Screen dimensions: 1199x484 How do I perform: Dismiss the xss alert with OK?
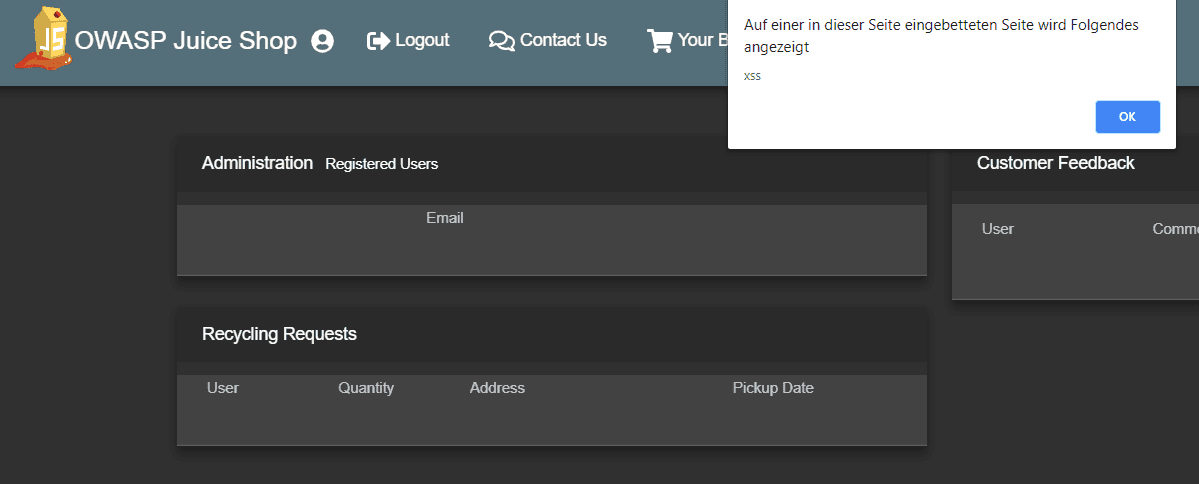click(x=1127, y=117)
